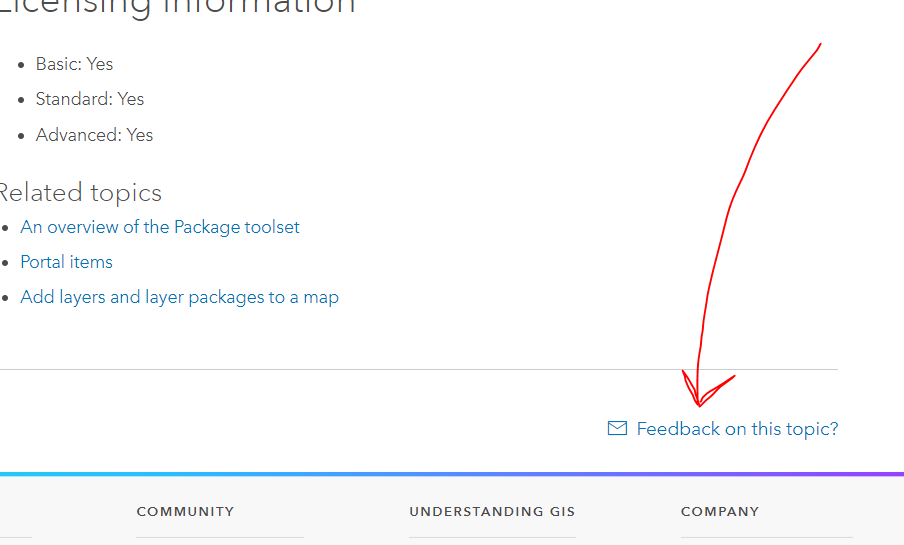The width and height of the screenshot is (904, 545).
Task: Click the red arrow's pointed tip
Action: 699,405
